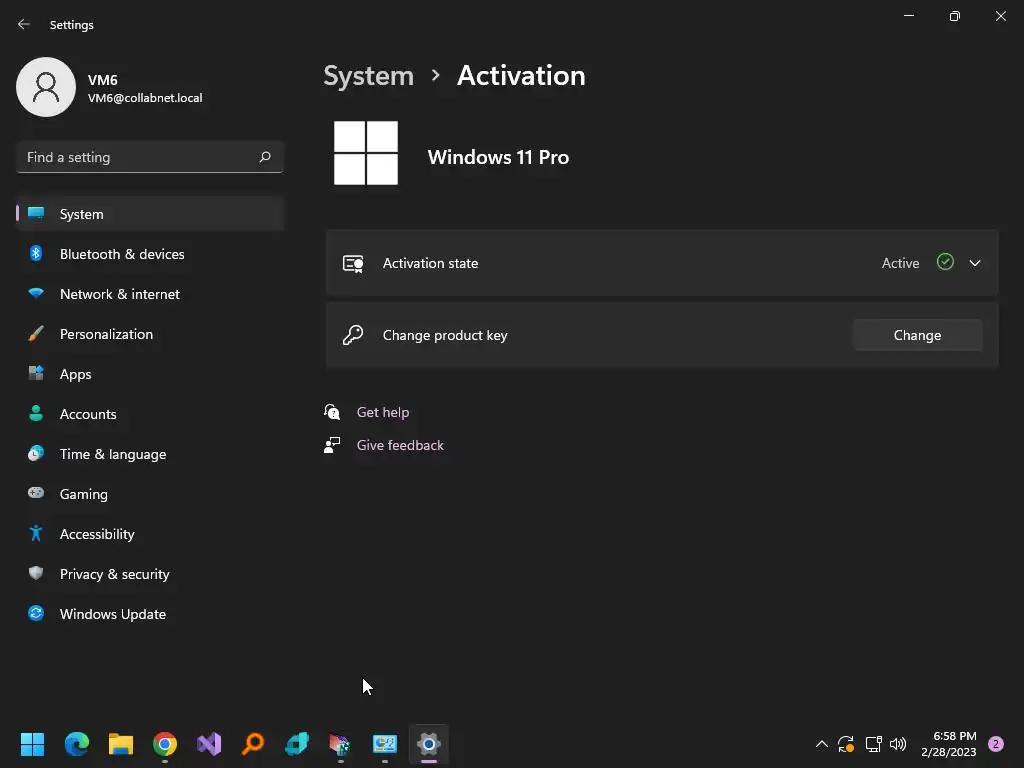Click the Give feedback person icon
The width and height of the screenshot is (1024, 768).
(x=332, y=445)
